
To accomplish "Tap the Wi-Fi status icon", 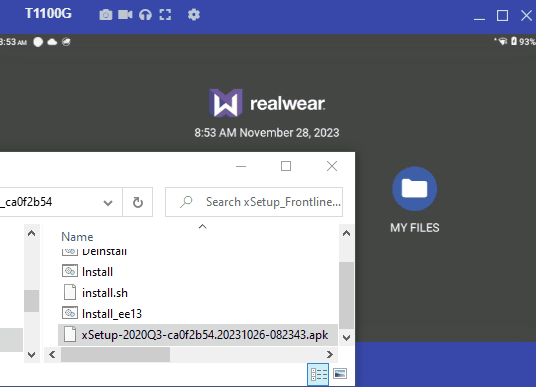I will tap(502, 42).
